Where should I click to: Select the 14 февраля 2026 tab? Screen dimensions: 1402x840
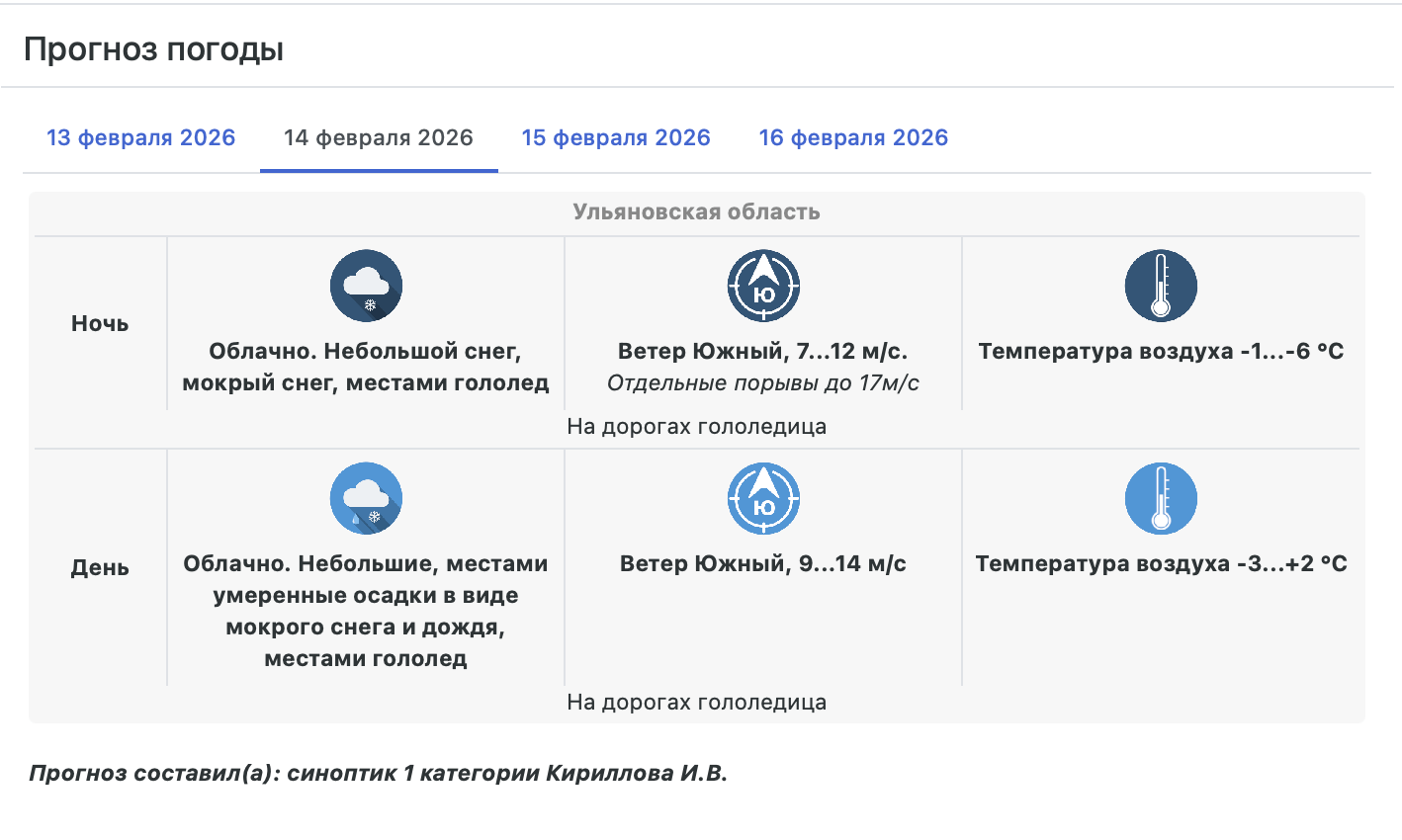(379, 138)
